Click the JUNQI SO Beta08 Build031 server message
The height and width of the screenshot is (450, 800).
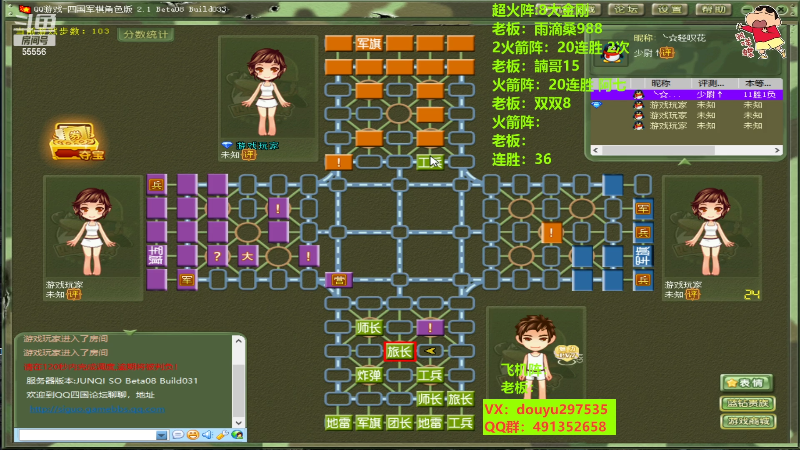pyautogui.click(x=112, y=381)
